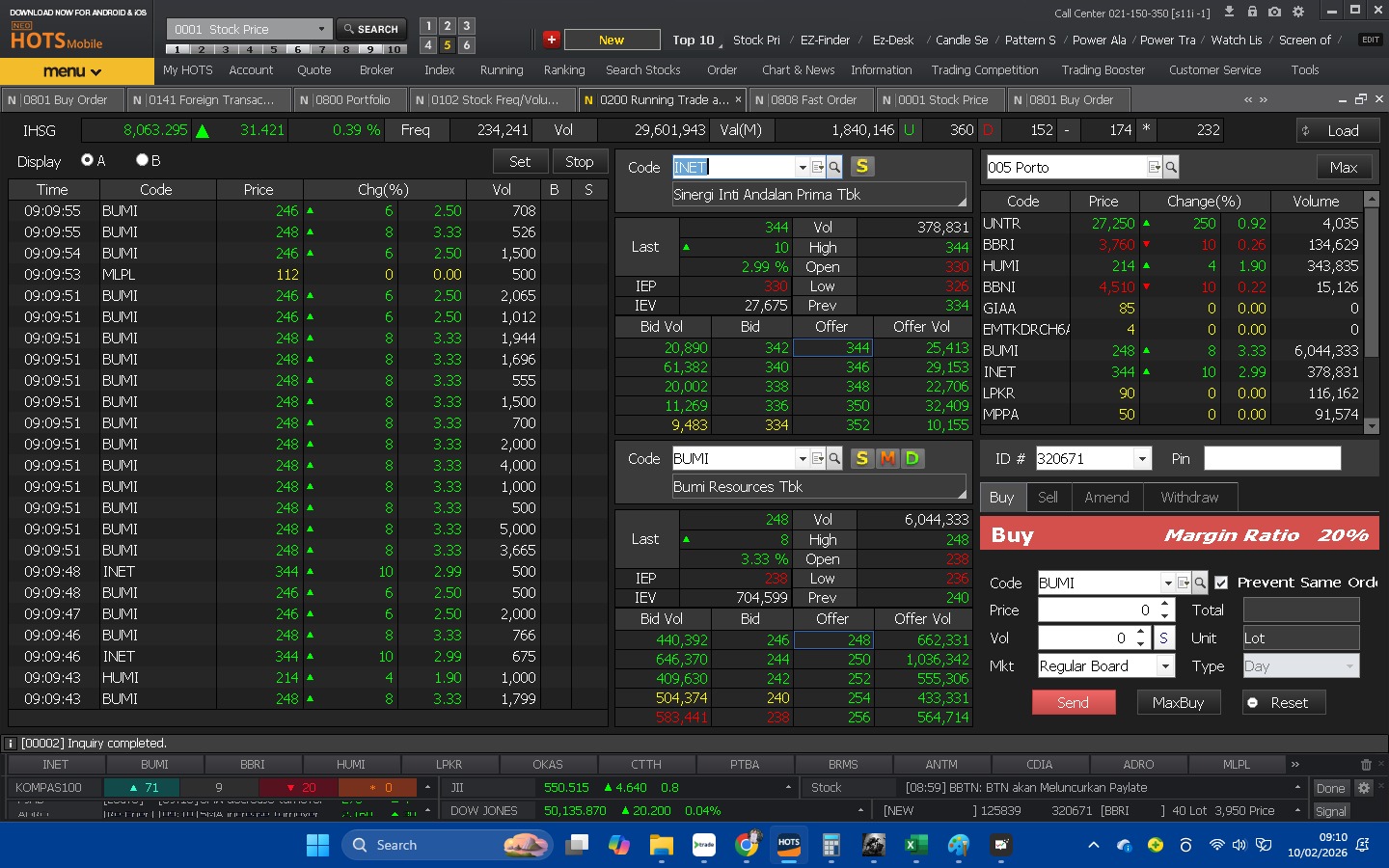The width and height of the screenshot is (1389, 868).
Task: Click the lock screen padlock icon
Action: [x=1252, y=12]
